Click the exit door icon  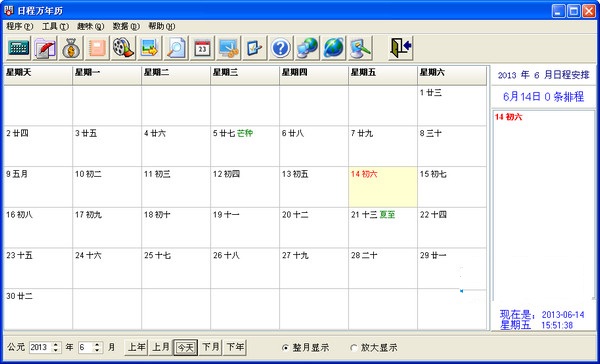coord(400,48)
